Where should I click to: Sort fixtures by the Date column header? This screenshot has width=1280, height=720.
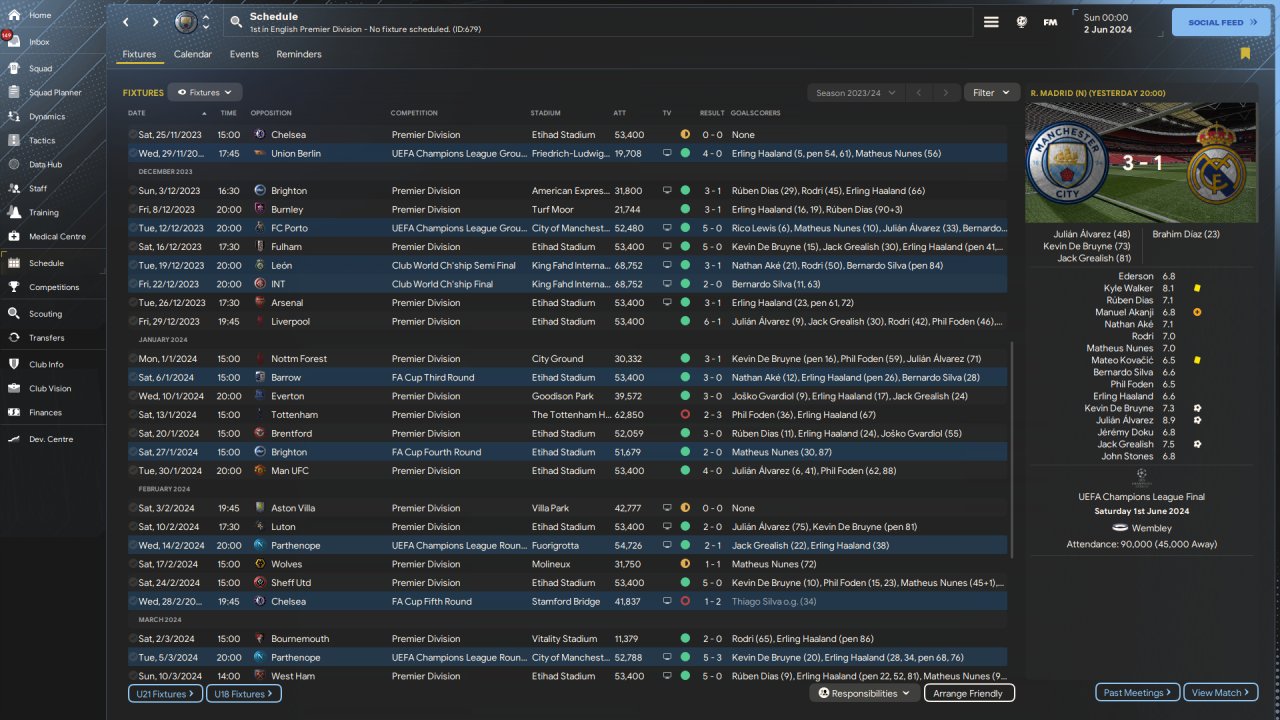tap(137, 113)
